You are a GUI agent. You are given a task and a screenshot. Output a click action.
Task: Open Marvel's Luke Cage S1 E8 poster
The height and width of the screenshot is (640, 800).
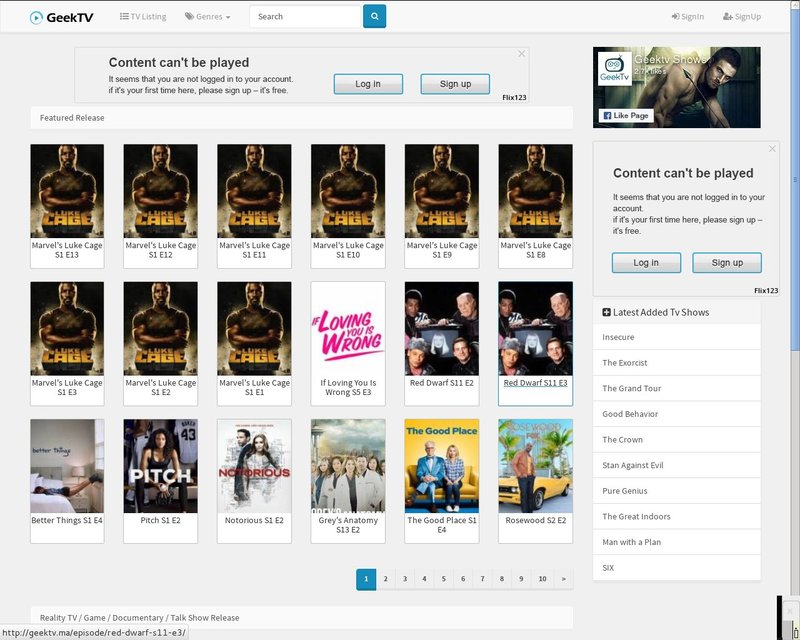pyautogui.click(x=535, y=191)
